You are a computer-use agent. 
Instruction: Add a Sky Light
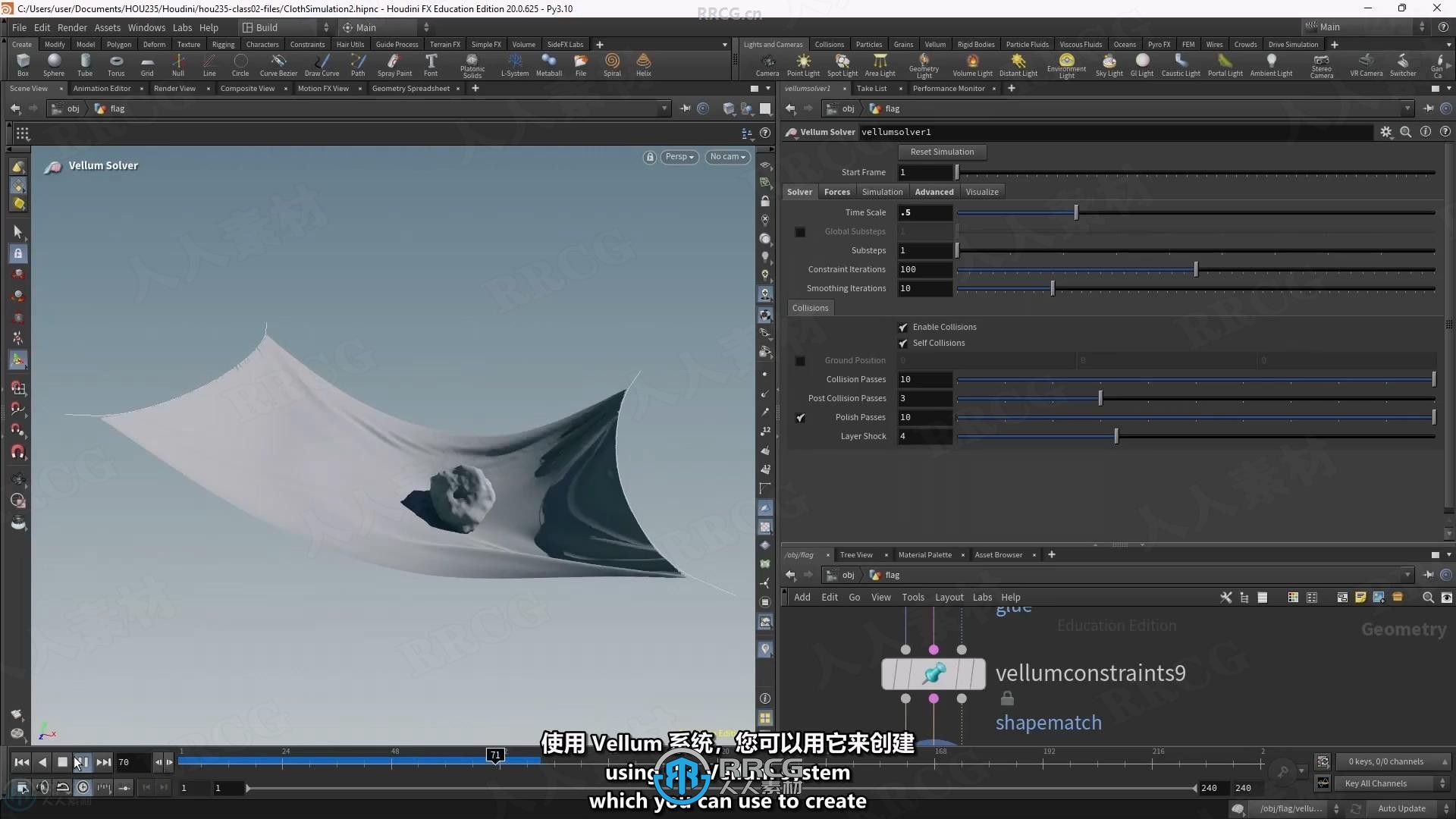[1109, 65]
